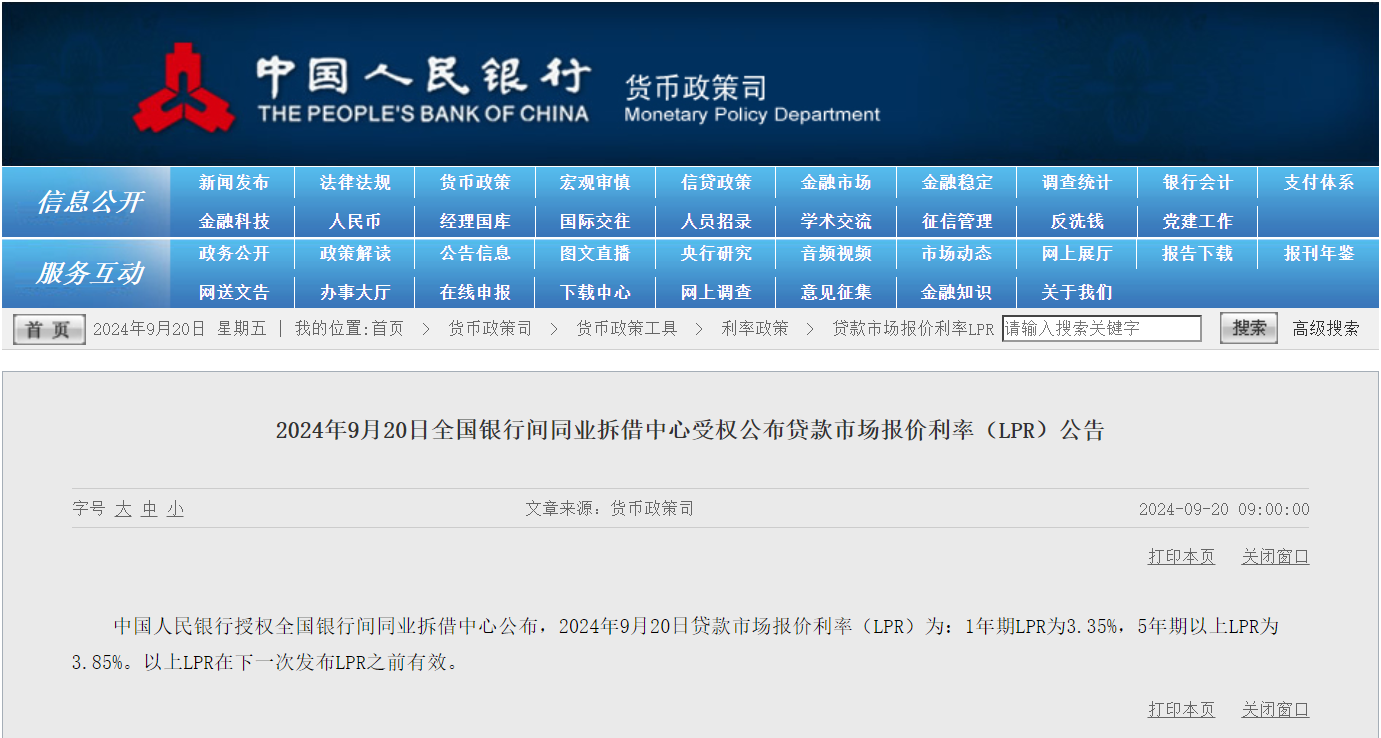Click 打印本页 to print the page

point(1180,557)
